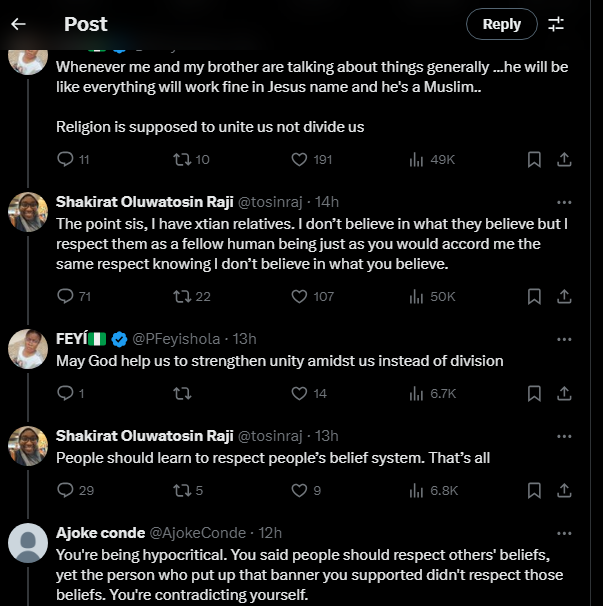The width and height of the screenshot is (603, 606).
Task: Go back using the back arrow
Action: pos(19,24)
